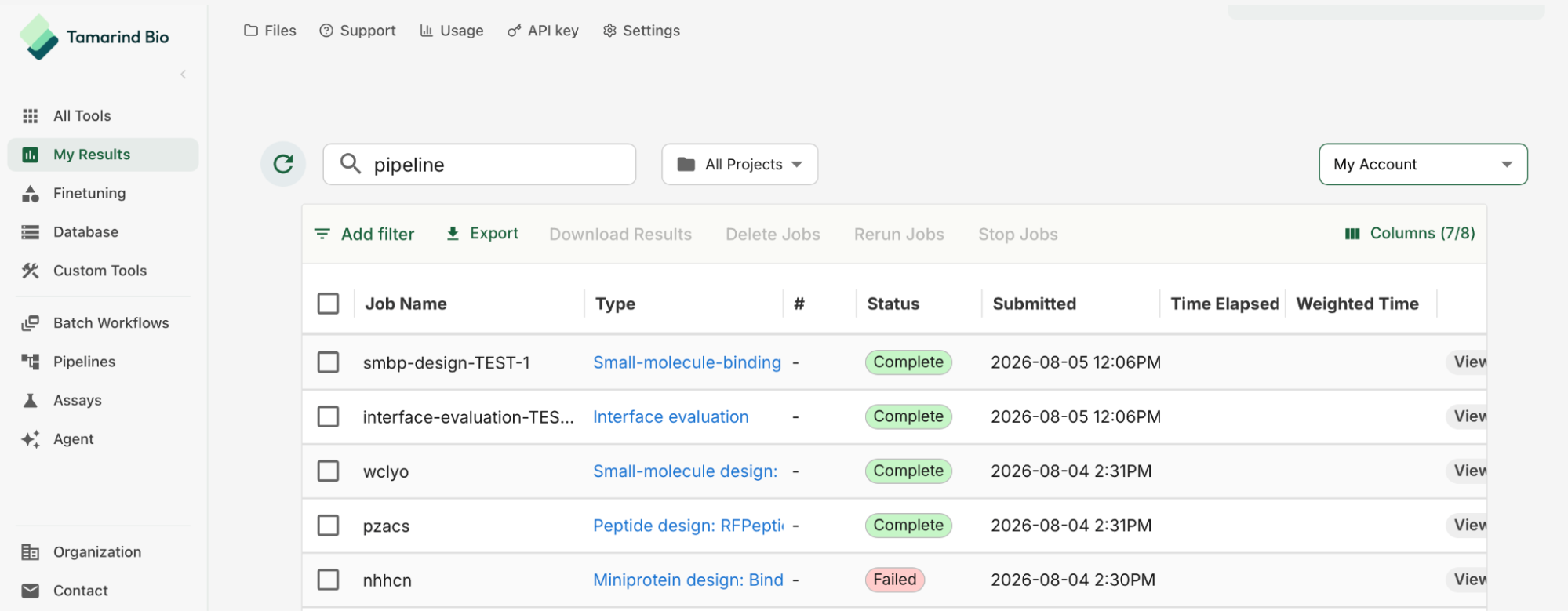Refresh the job results list
This screenshot has width=1568, height=611.
(283, 164)
